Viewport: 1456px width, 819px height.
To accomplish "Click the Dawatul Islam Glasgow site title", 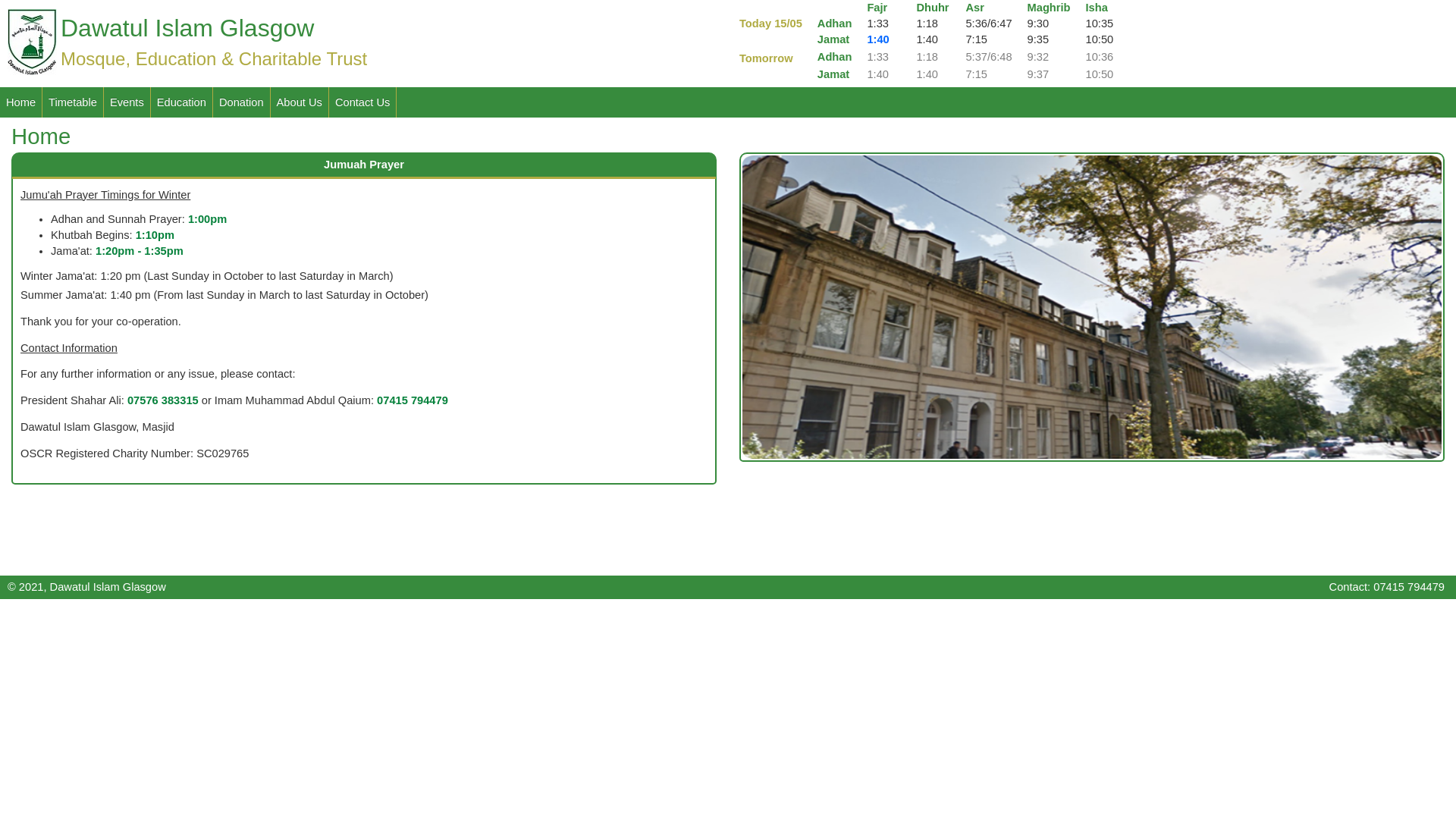I will tap(187, 28).
